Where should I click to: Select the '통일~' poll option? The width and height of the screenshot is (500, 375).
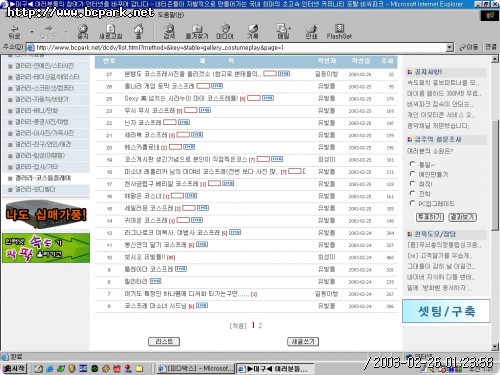coord(412,164)
